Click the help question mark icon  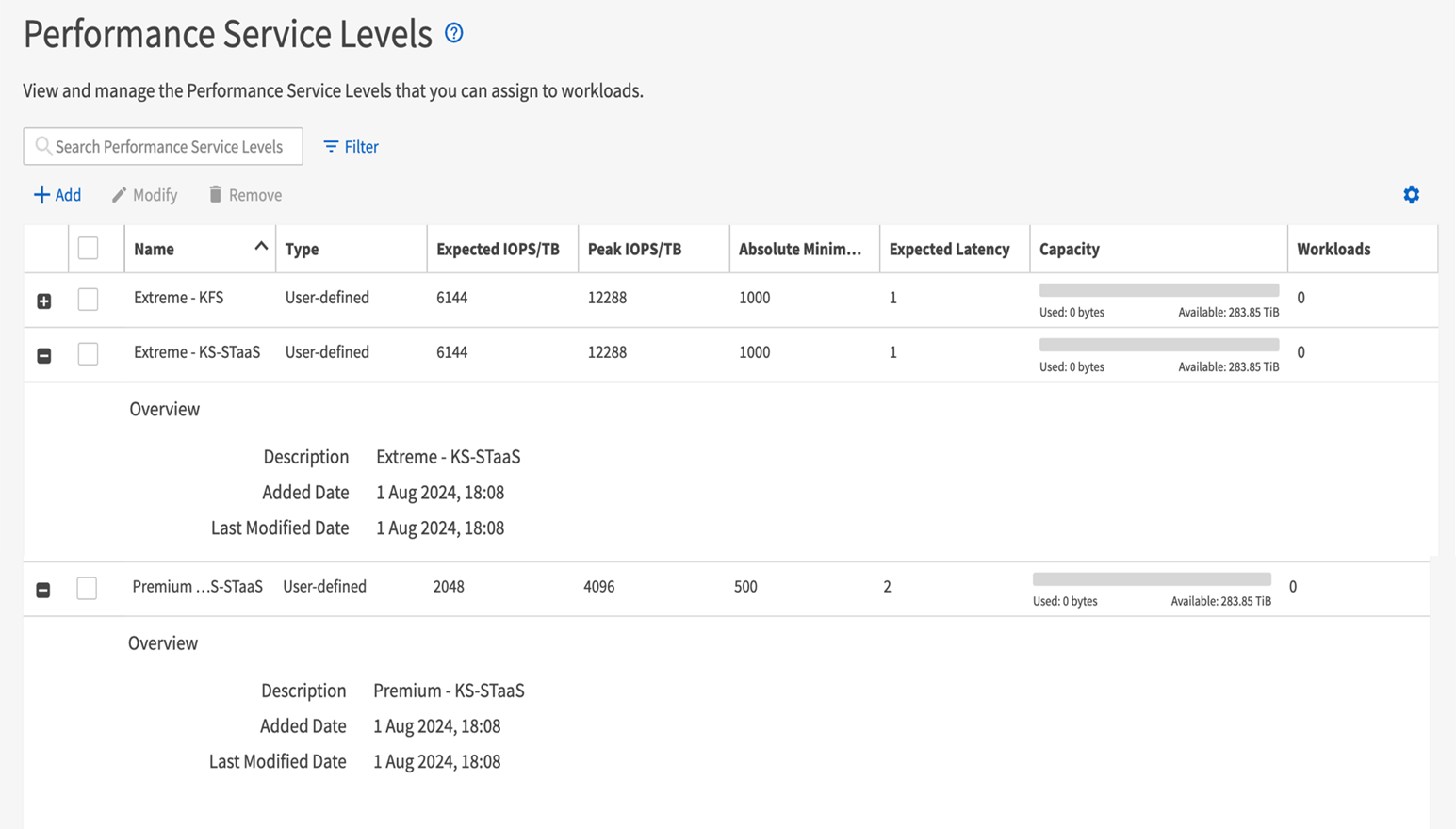[453, 33]
